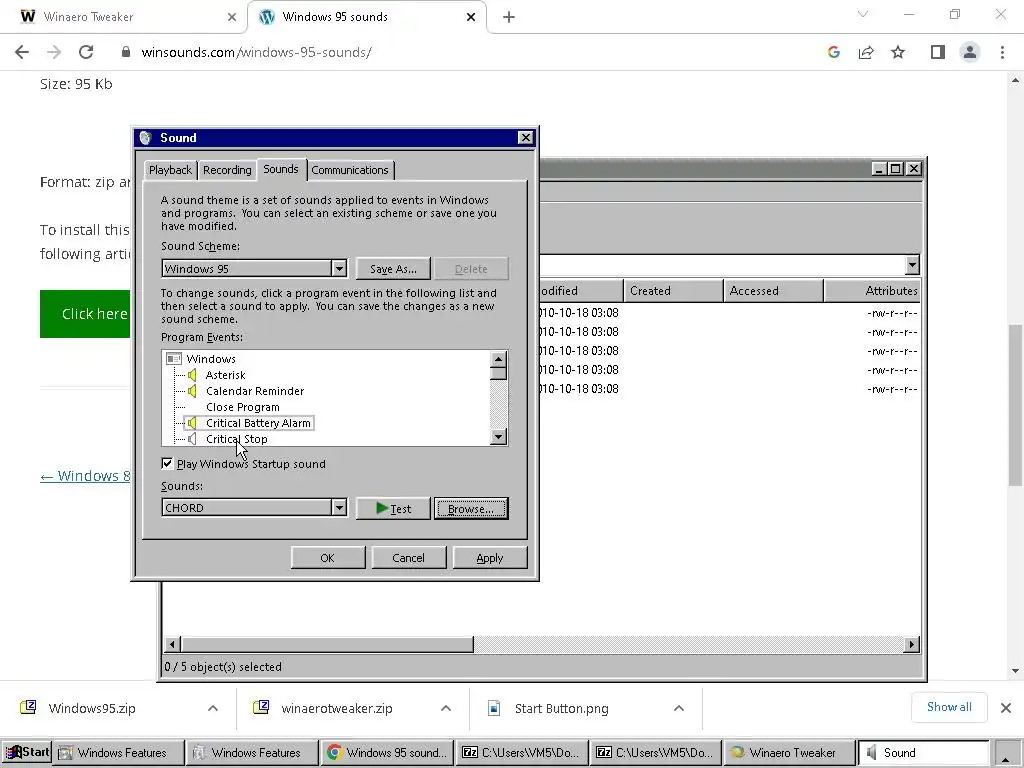
Task: Open the Chrome three-dot menu
Action: coord(1002,52)
